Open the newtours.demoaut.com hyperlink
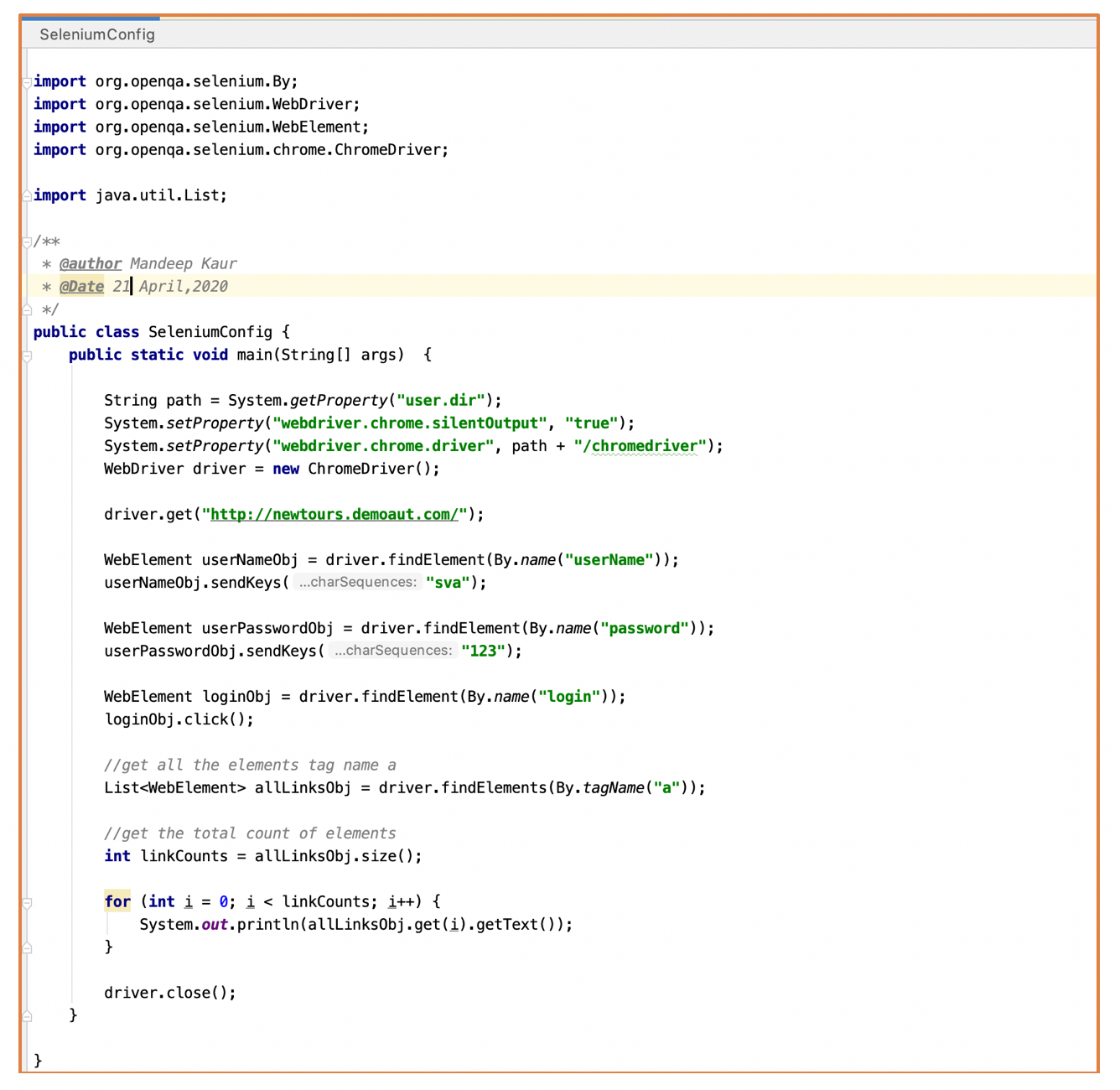 pyautogui.click(x=334, y=514)
